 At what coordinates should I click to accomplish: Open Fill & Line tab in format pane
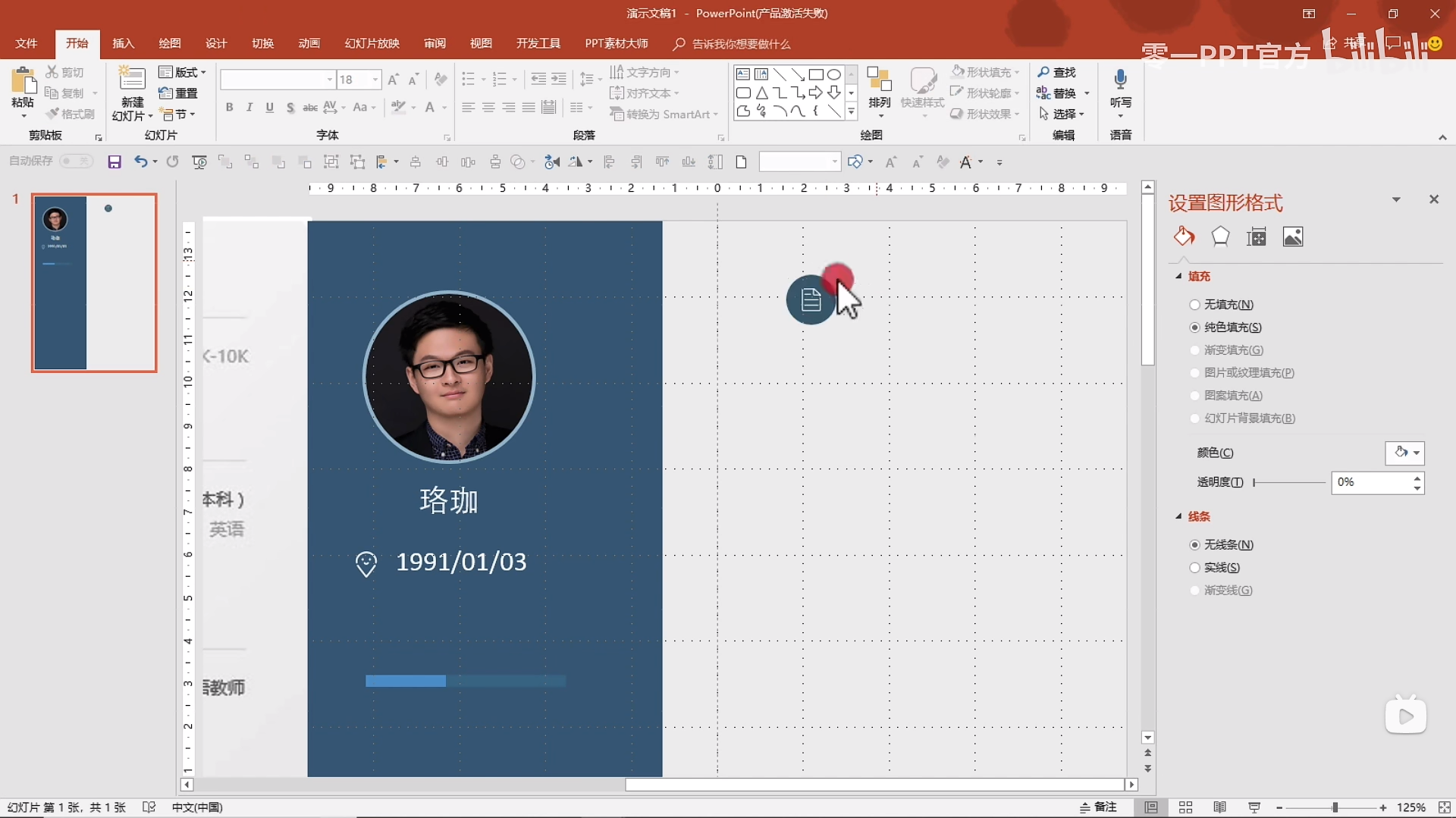(1184, 237)
